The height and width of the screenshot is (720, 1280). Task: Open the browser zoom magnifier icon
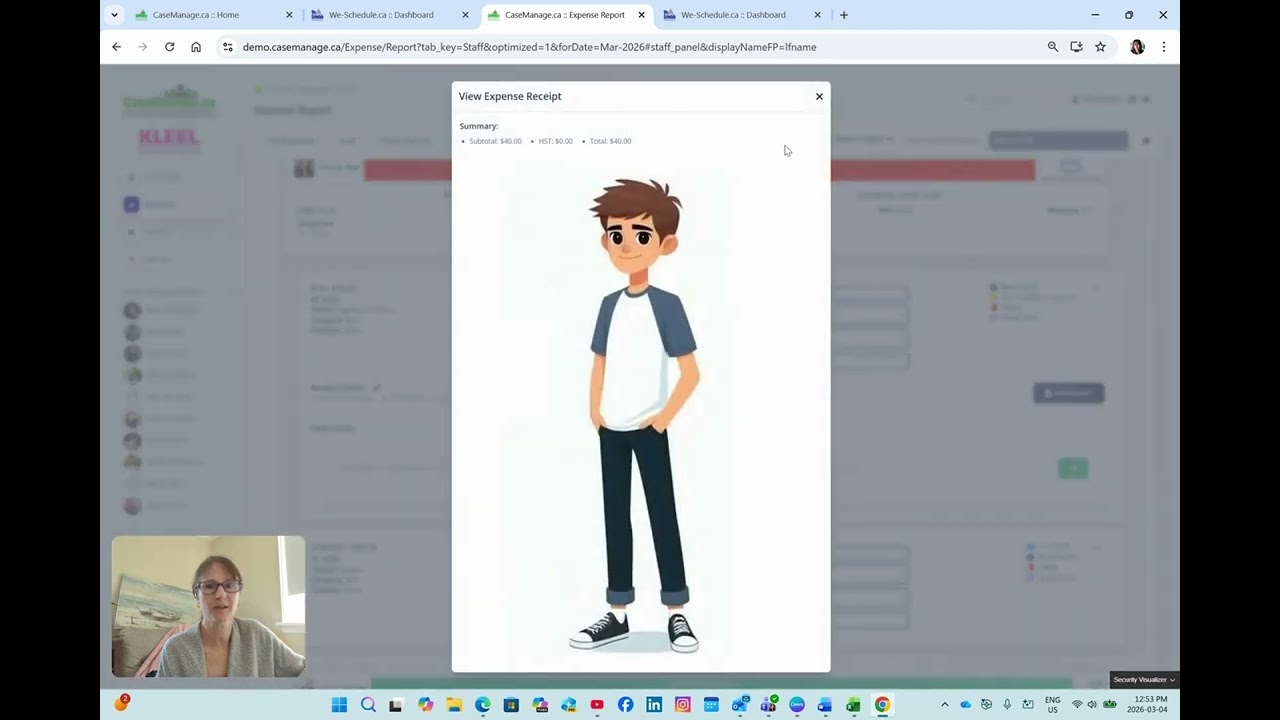click(1052, 47)
